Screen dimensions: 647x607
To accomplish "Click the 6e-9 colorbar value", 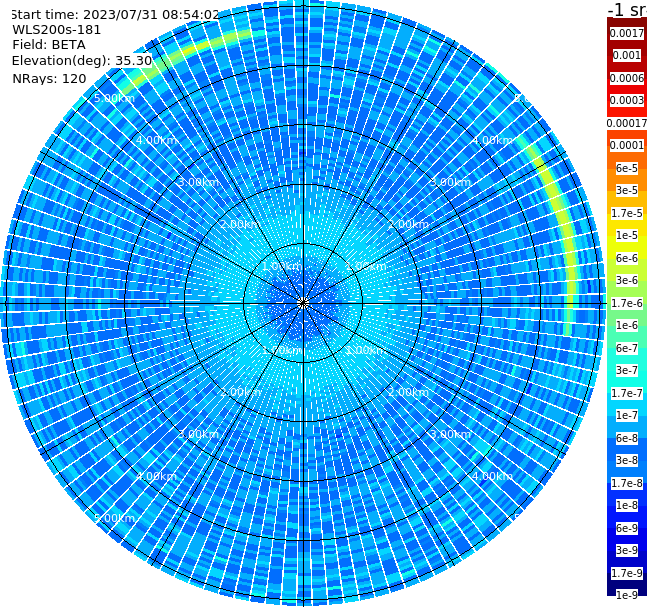I will point(627,528).
